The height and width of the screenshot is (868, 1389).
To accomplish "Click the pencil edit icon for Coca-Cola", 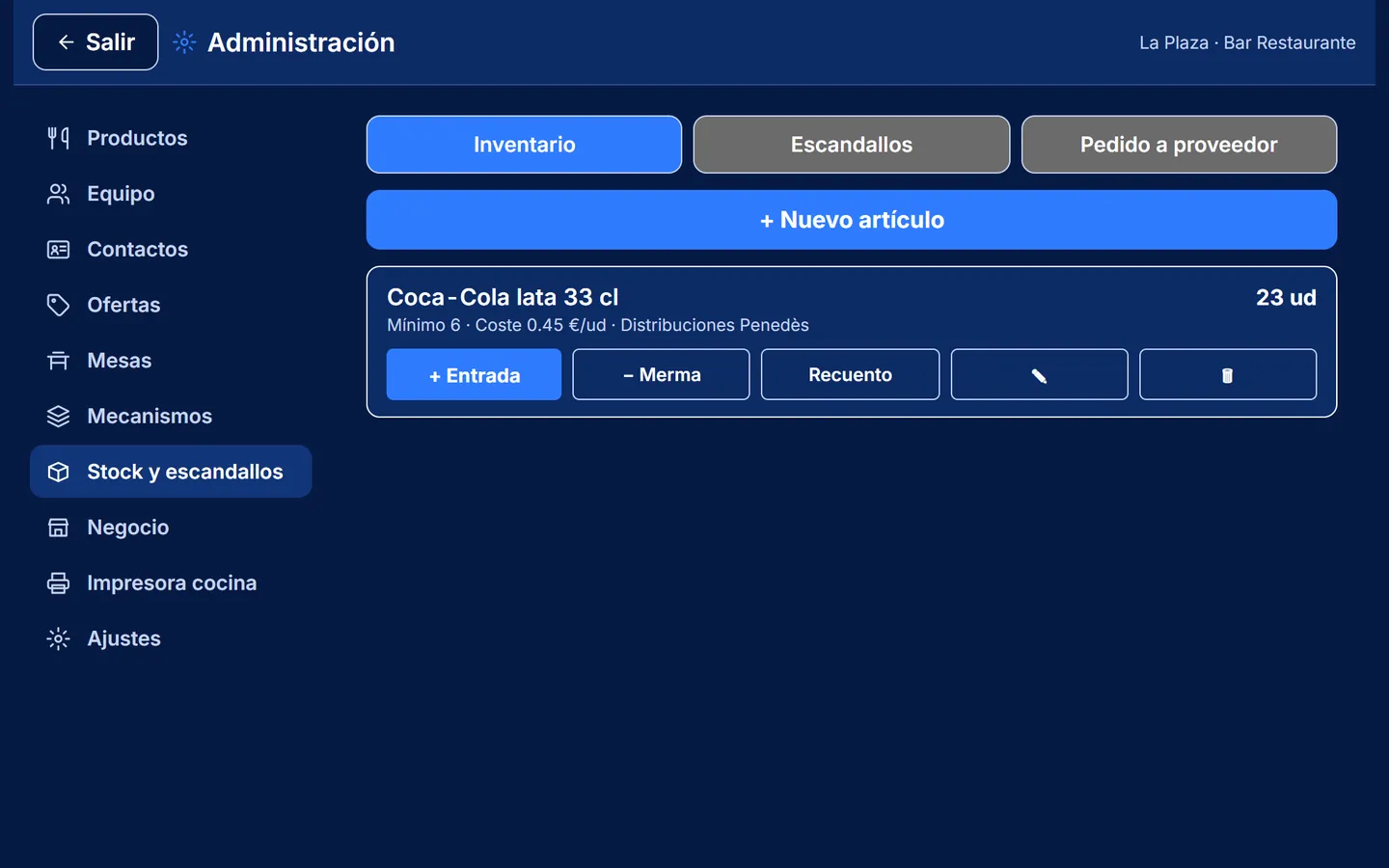I will pos(1039,374).
